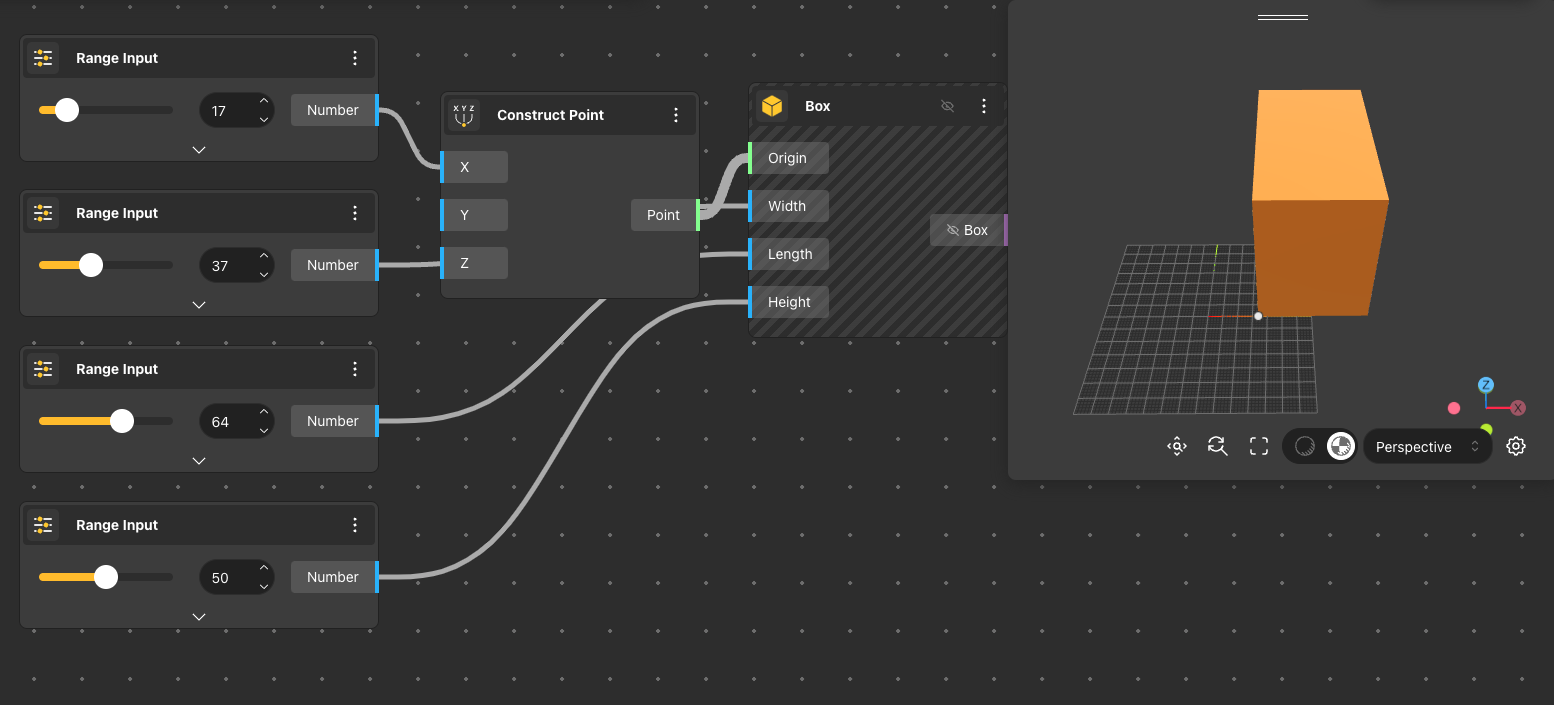Click the sliders icon on first Range Input
Viewport: 1554px width, 705px height.
tap(43, 58)
